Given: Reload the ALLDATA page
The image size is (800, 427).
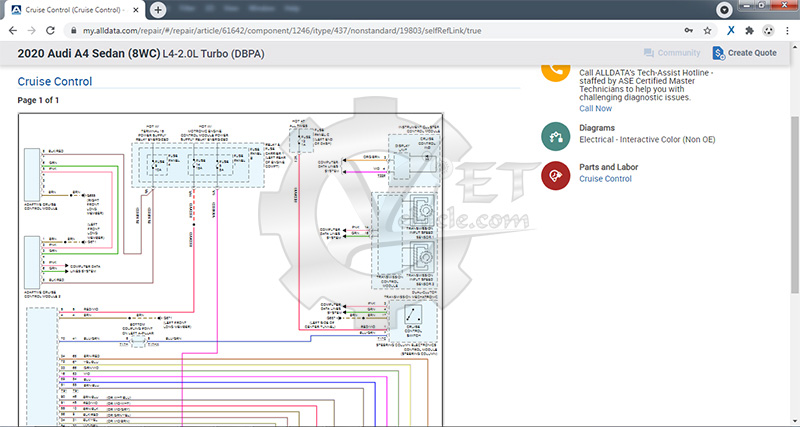Looking at the screenshot, I should tap(50, 31).
